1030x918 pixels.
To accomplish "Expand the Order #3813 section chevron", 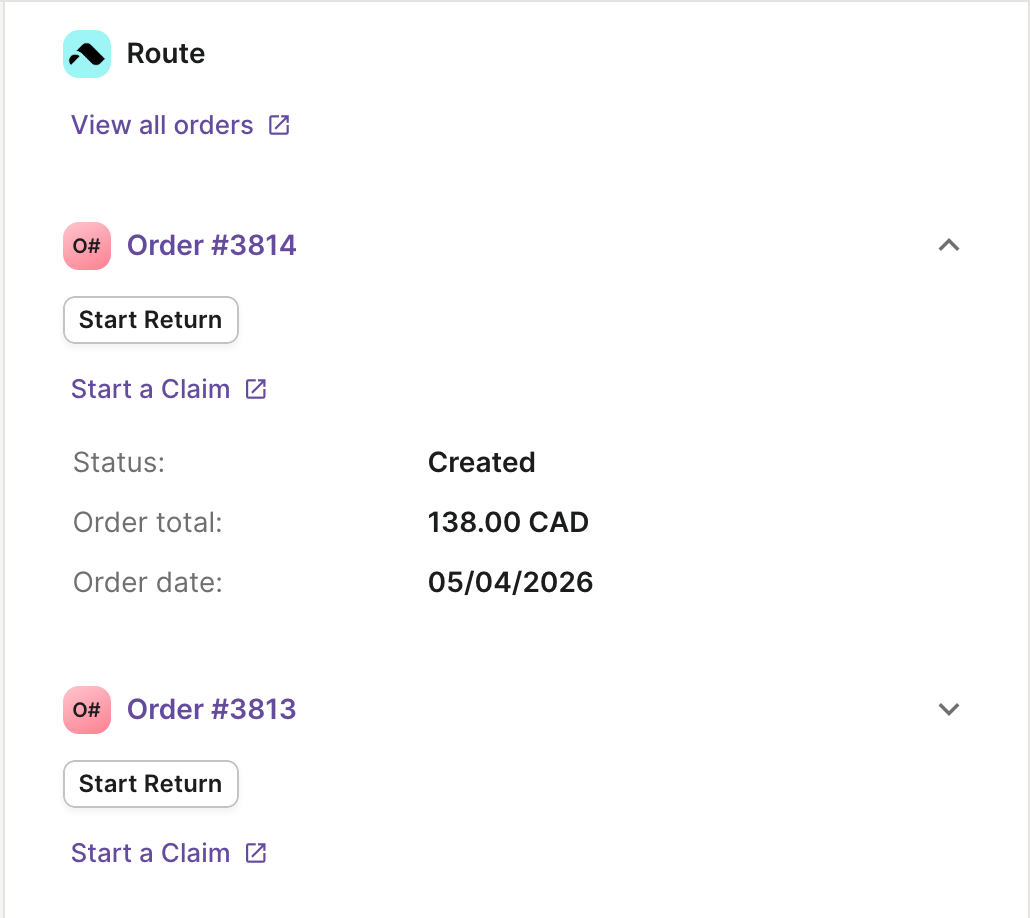I will click(x=949, y=709).
